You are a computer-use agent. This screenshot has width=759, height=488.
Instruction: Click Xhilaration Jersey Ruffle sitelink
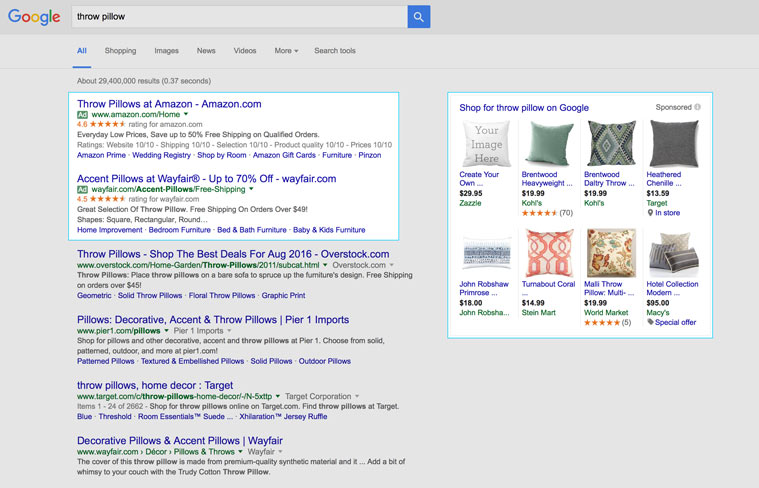click(x=283, y=417)
